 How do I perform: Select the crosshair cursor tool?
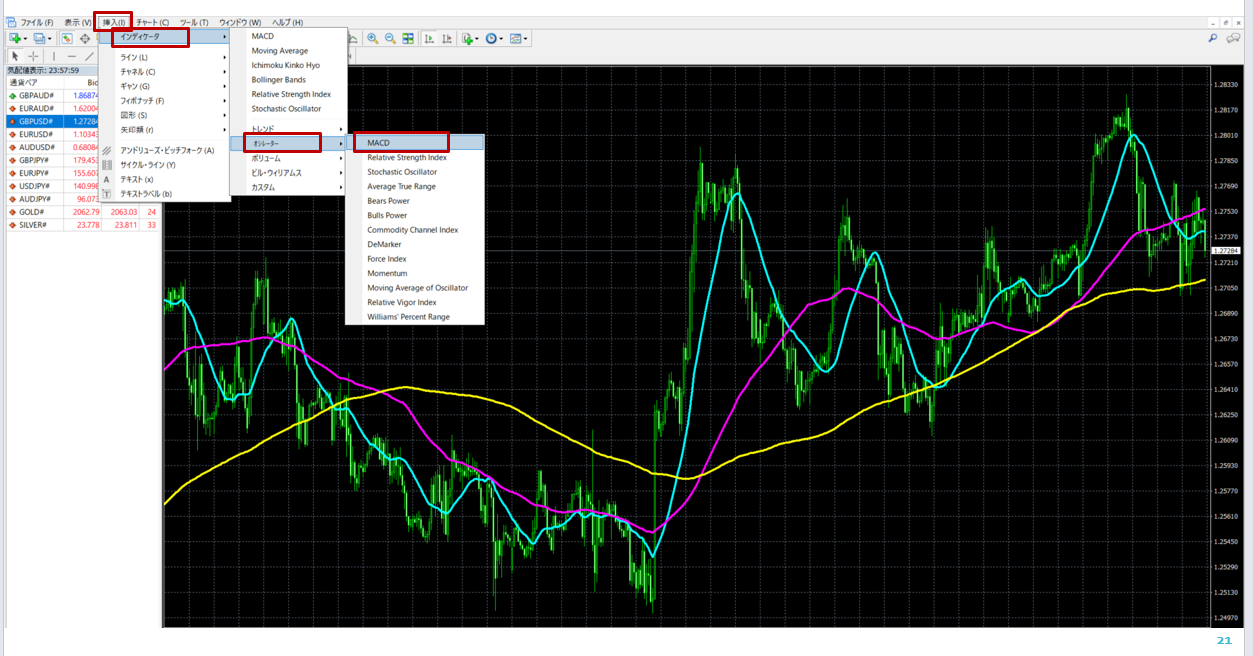33,56
